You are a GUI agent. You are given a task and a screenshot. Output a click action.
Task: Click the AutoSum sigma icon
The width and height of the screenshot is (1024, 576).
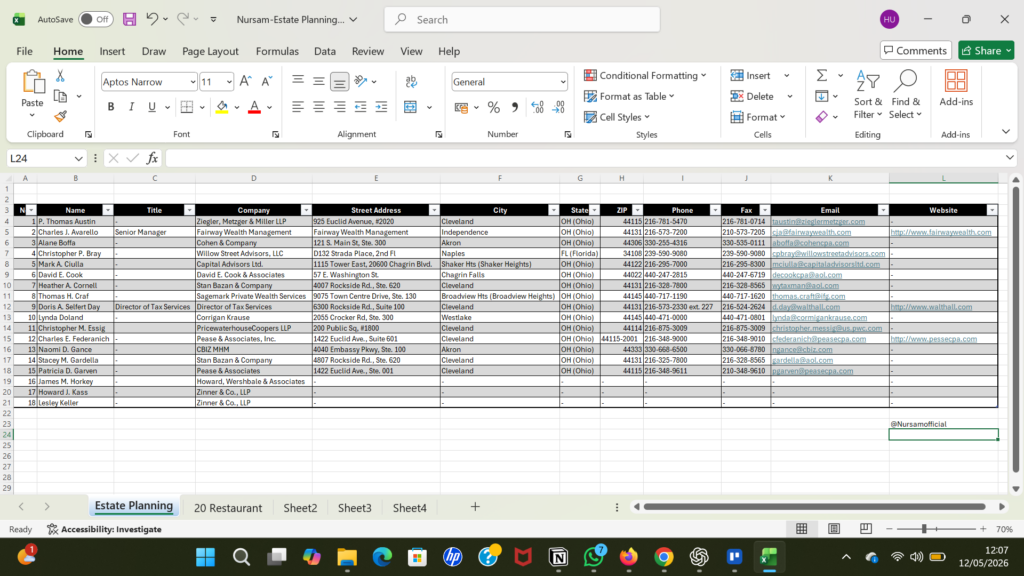tap(822, 76)
